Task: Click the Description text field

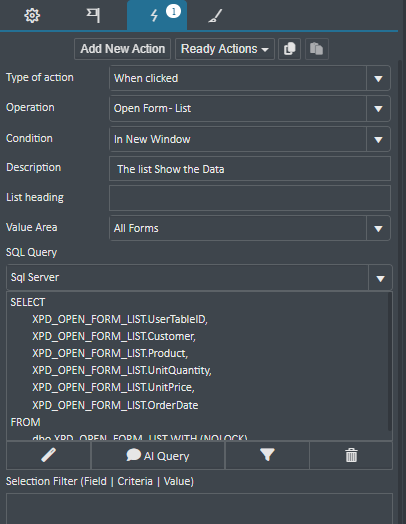Action: 250,169
